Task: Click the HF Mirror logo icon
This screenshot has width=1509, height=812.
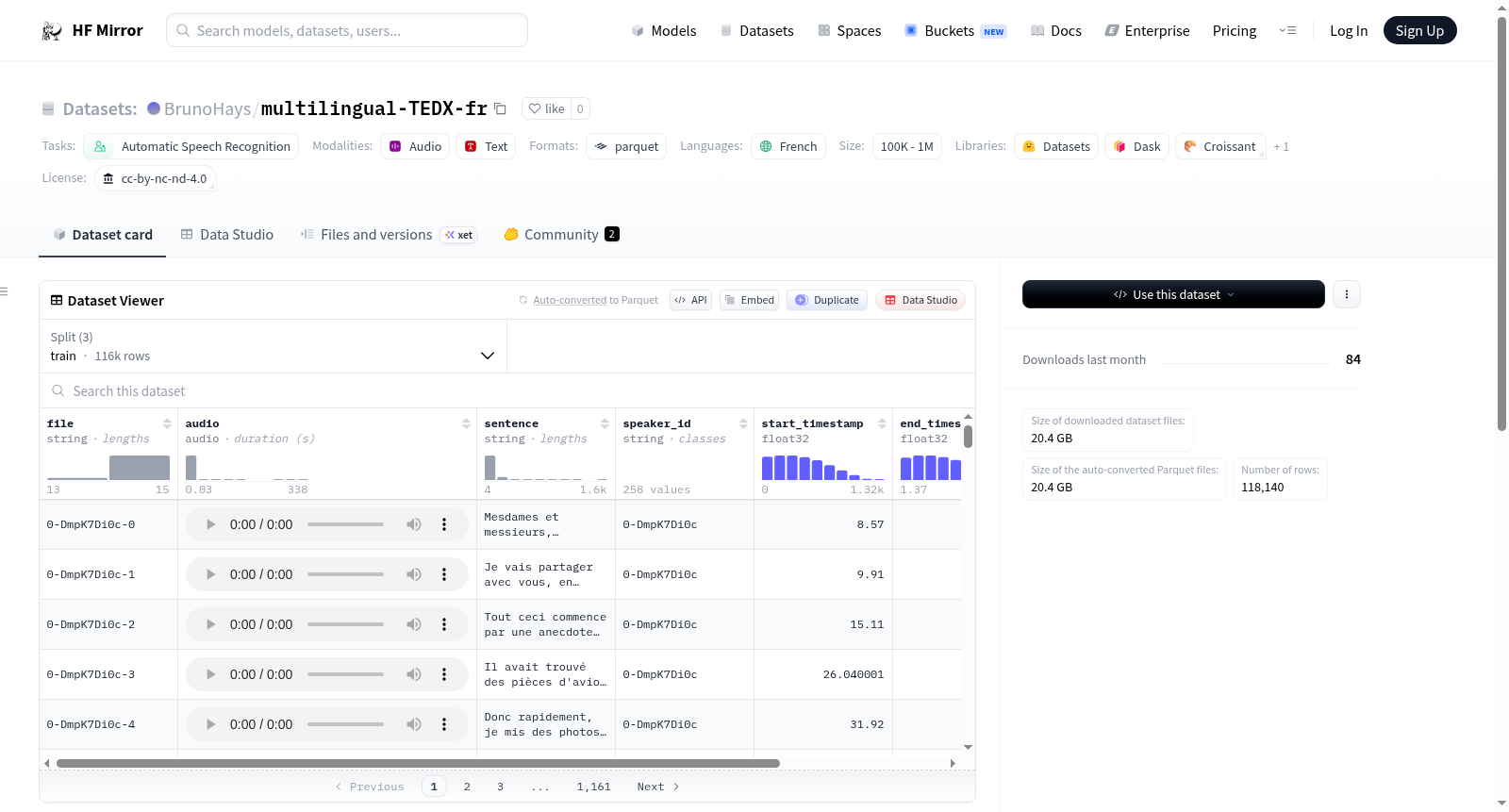Action: (x=52, y=31)
